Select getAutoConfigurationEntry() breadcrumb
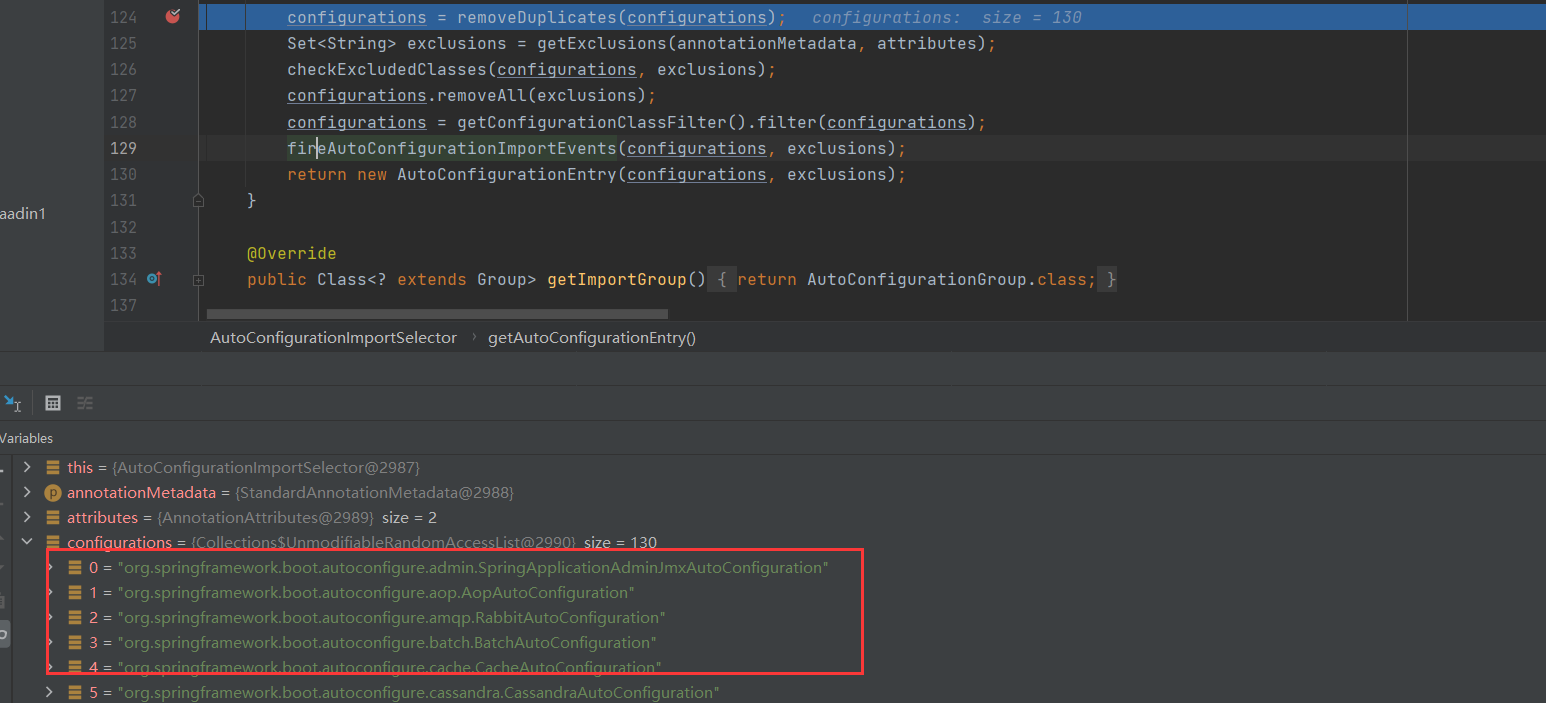The width and height of the screenshot is (1546, 703). 592,338
